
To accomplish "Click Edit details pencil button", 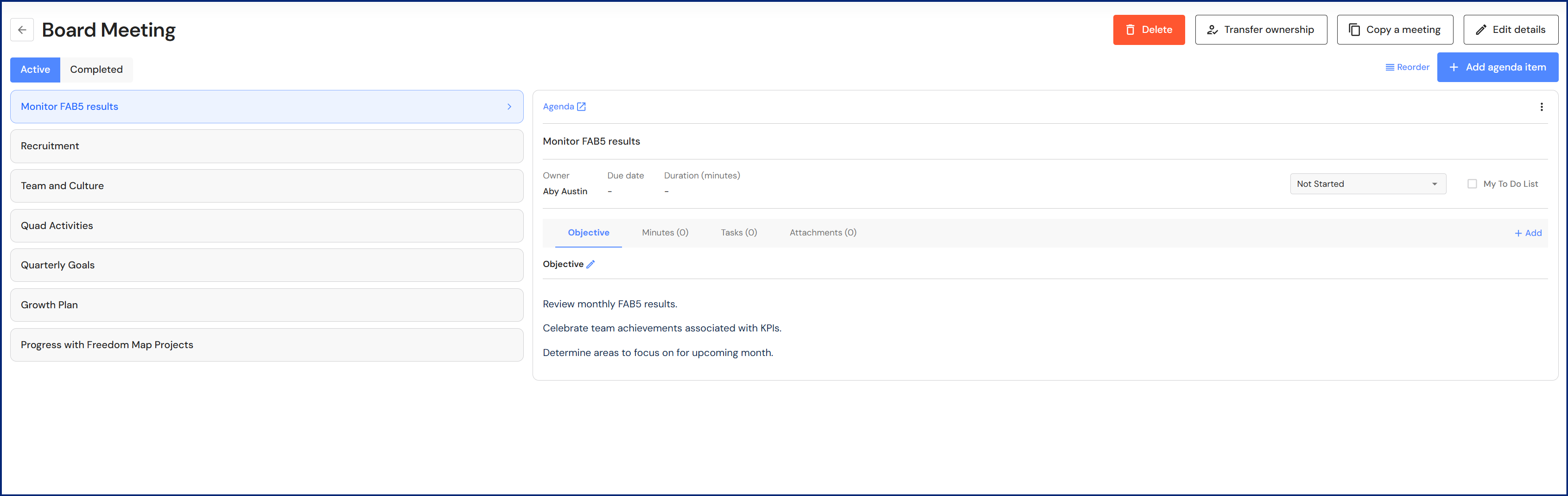I will (1510, 30).
